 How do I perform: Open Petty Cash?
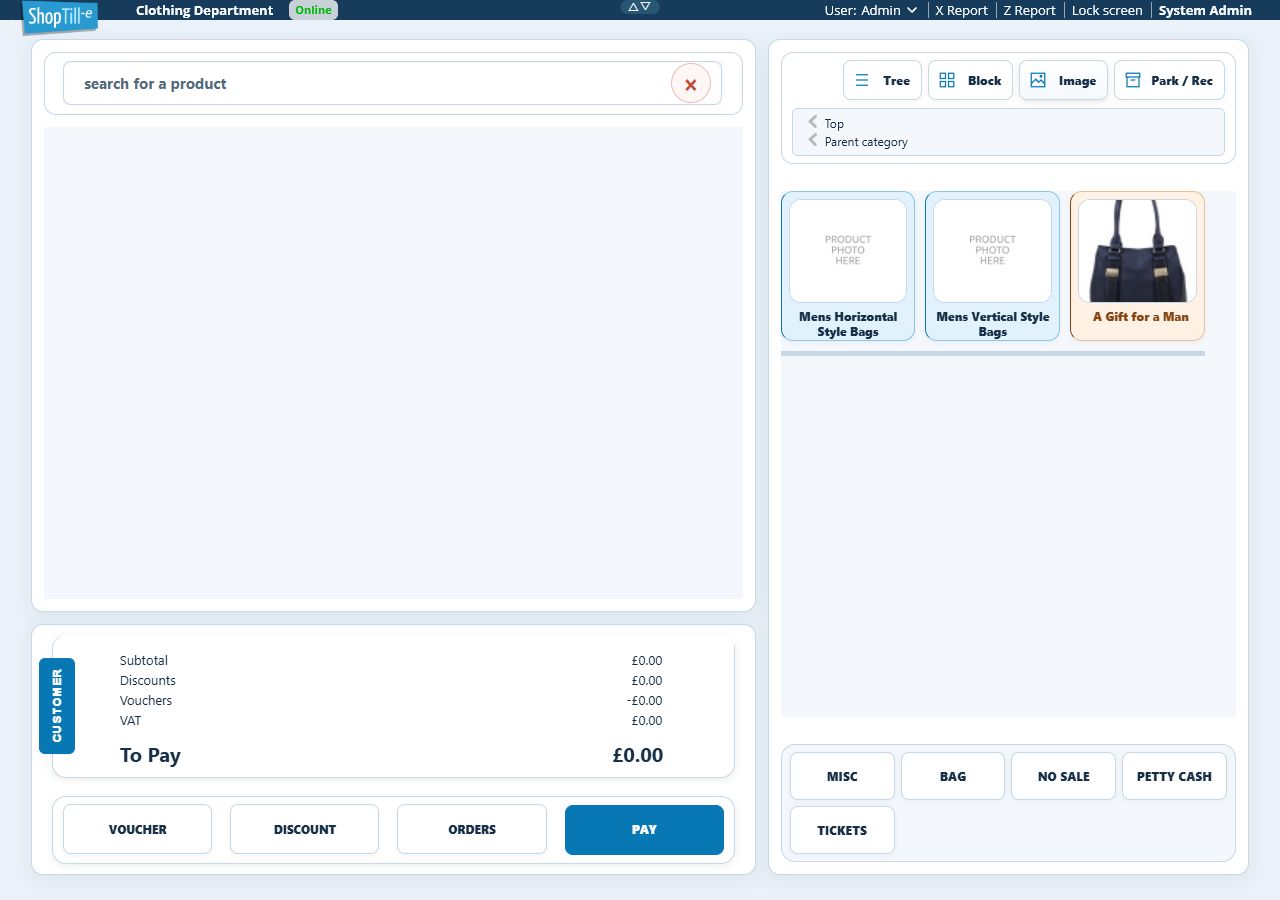tap(1174, 776)
